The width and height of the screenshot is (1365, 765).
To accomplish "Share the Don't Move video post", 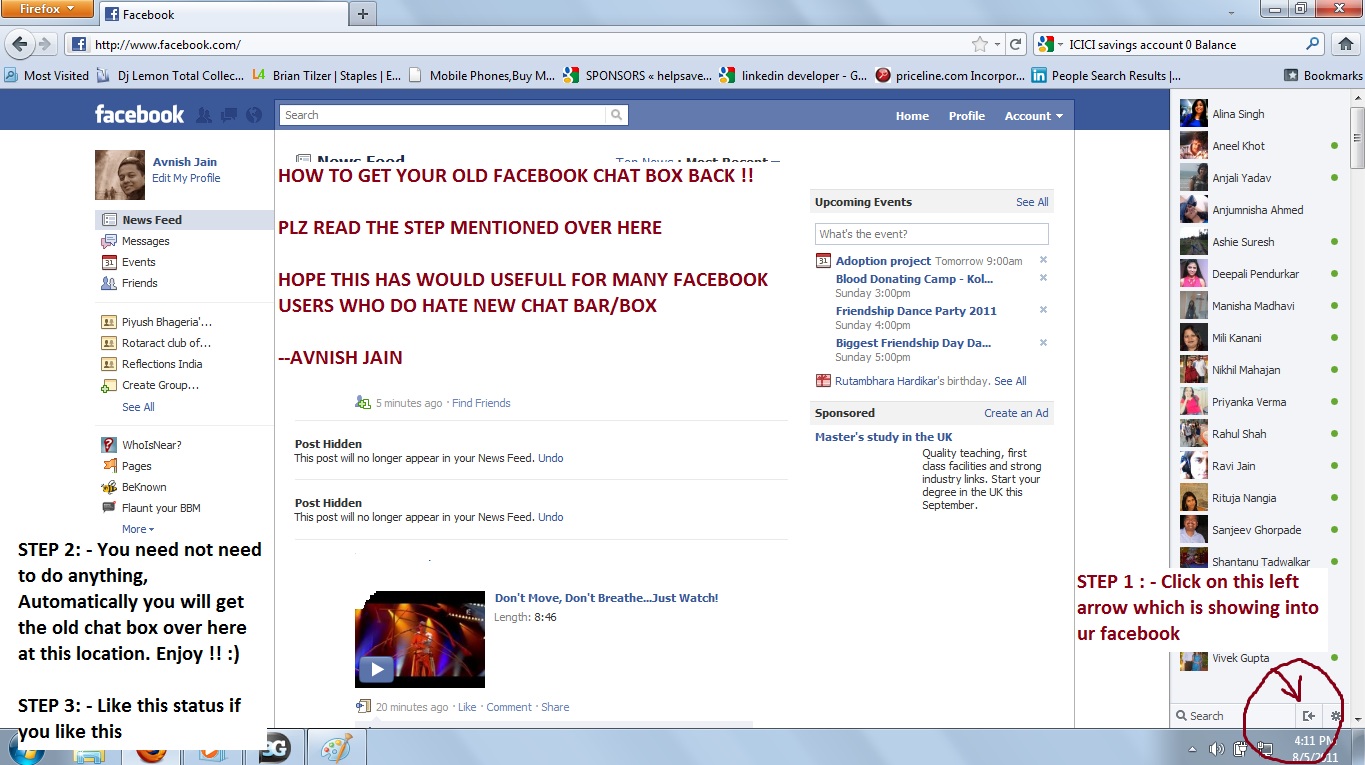I will 555,707.
